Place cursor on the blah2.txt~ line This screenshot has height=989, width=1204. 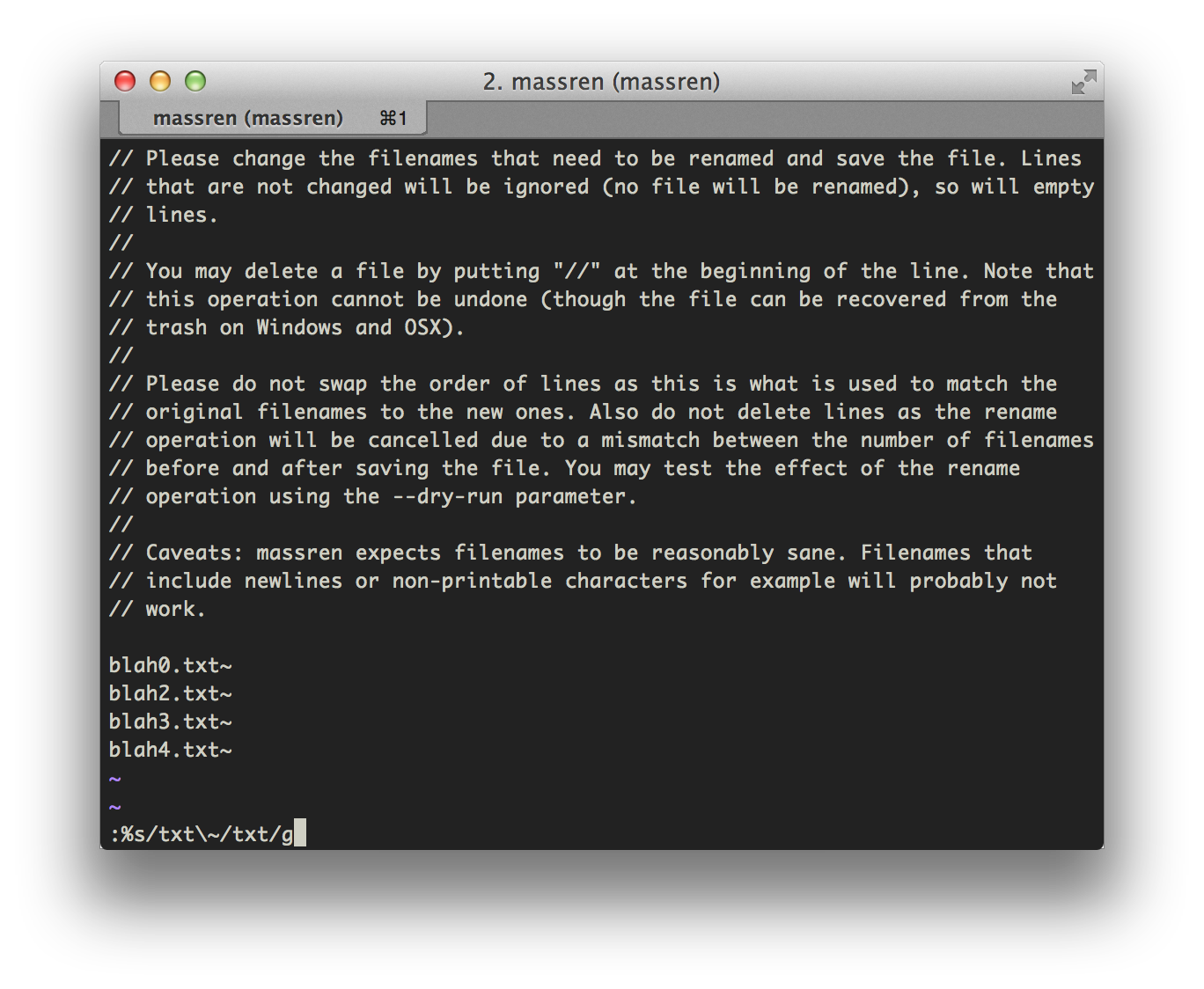[170, 693]
